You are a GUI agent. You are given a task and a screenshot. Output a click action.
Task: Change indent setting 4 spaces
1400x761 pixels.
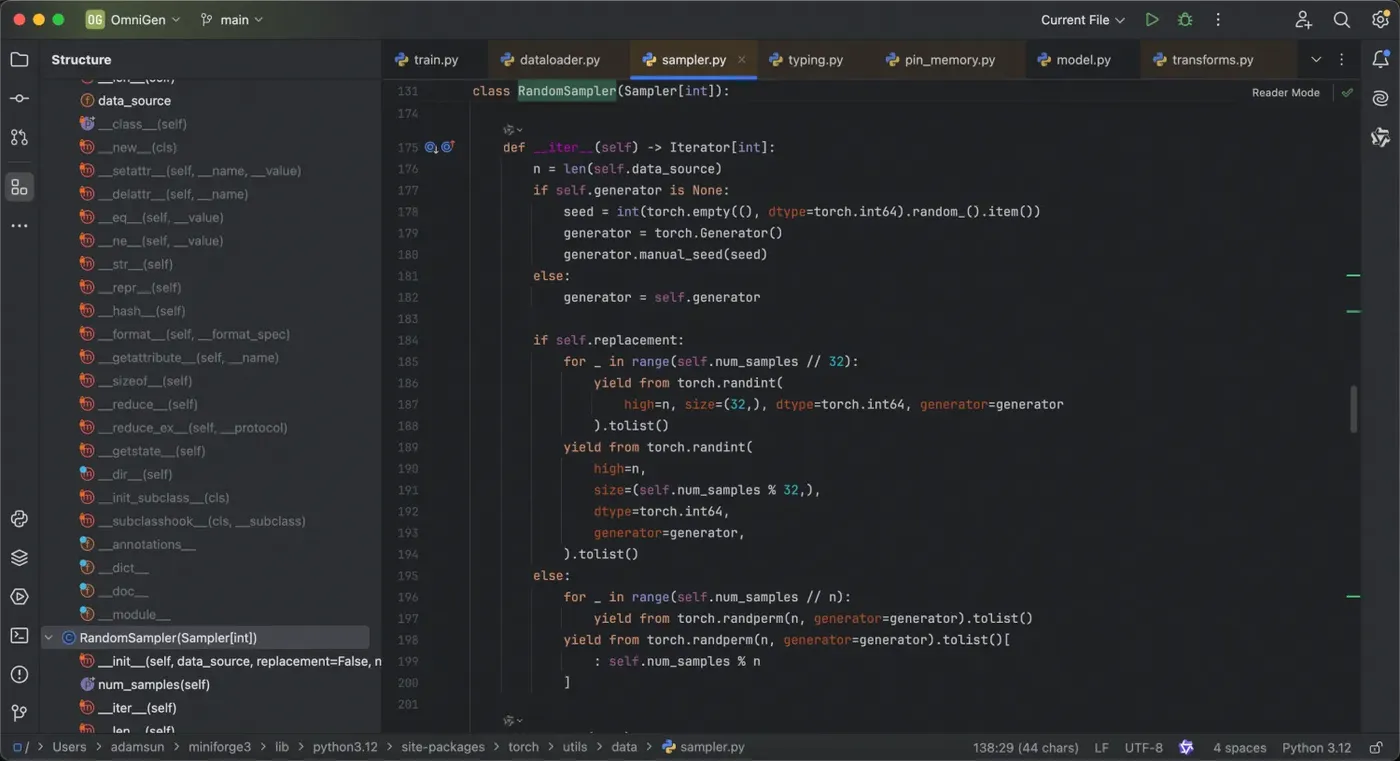coord(1239,747)
